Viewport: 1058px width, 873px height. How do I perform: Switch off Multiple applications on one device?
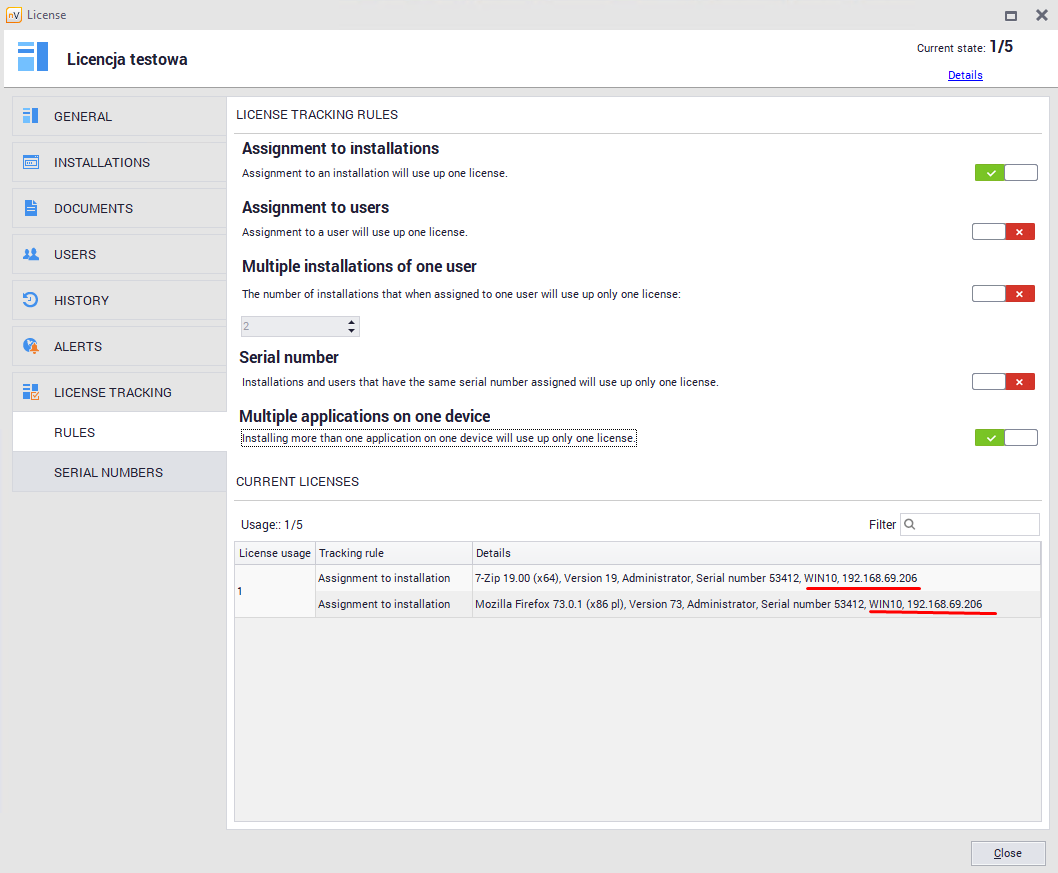[1005, 437]
